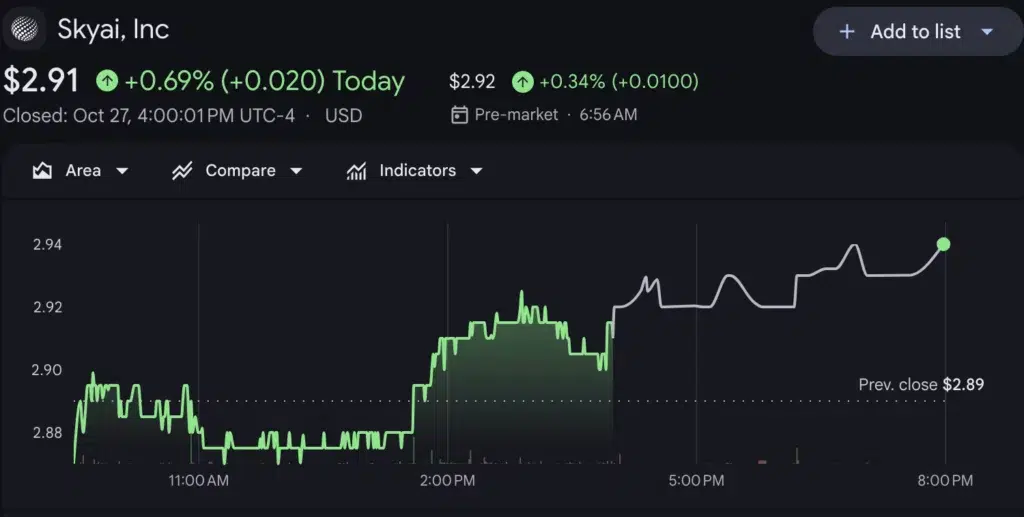Image resolution: width=1024 pixels, height=517 pixels.
Task: Click the Prev. close $2.89 label
Action: [921, 384]
